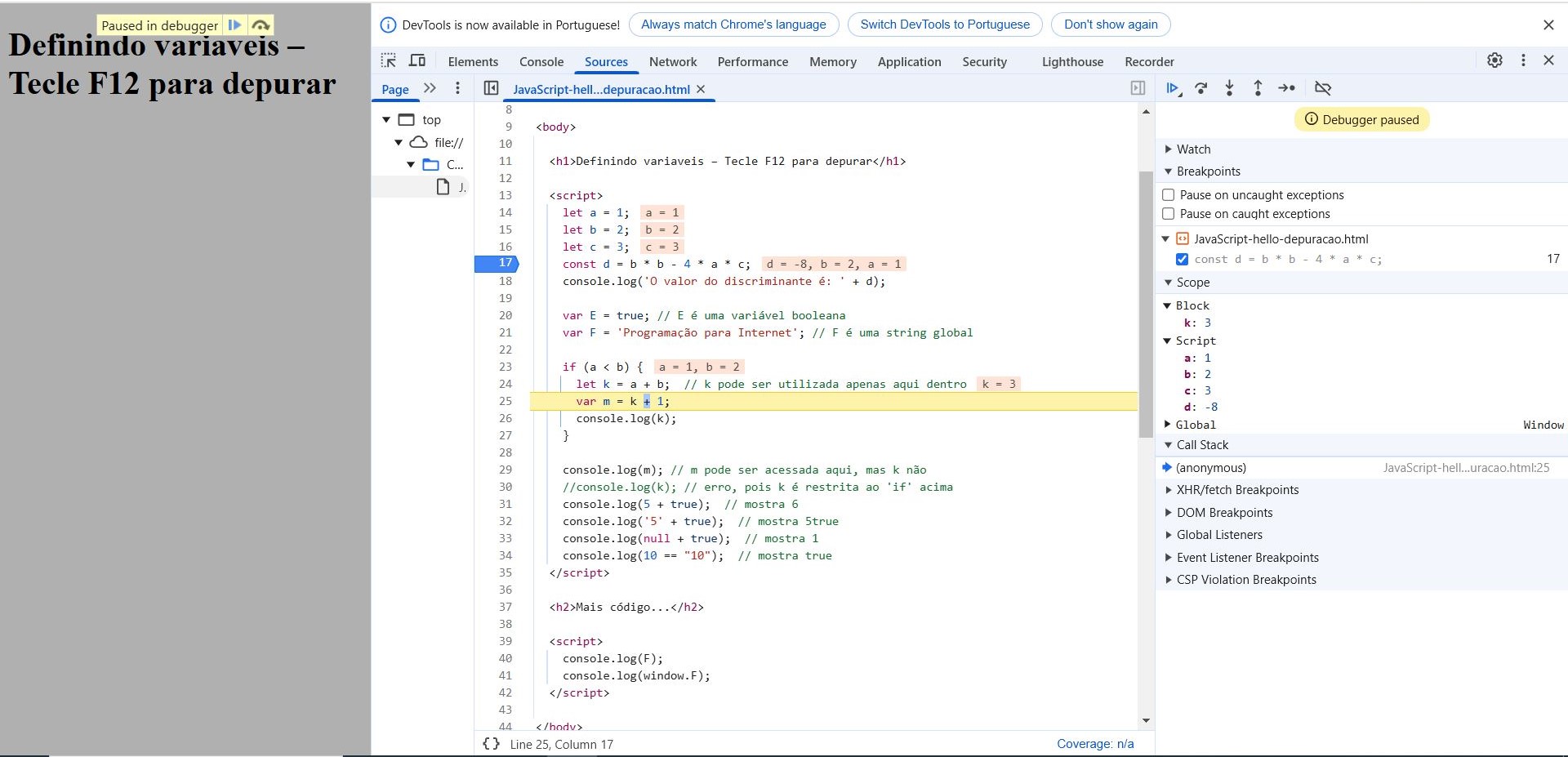Collapse the Block scope

(x=1168, y=305)
